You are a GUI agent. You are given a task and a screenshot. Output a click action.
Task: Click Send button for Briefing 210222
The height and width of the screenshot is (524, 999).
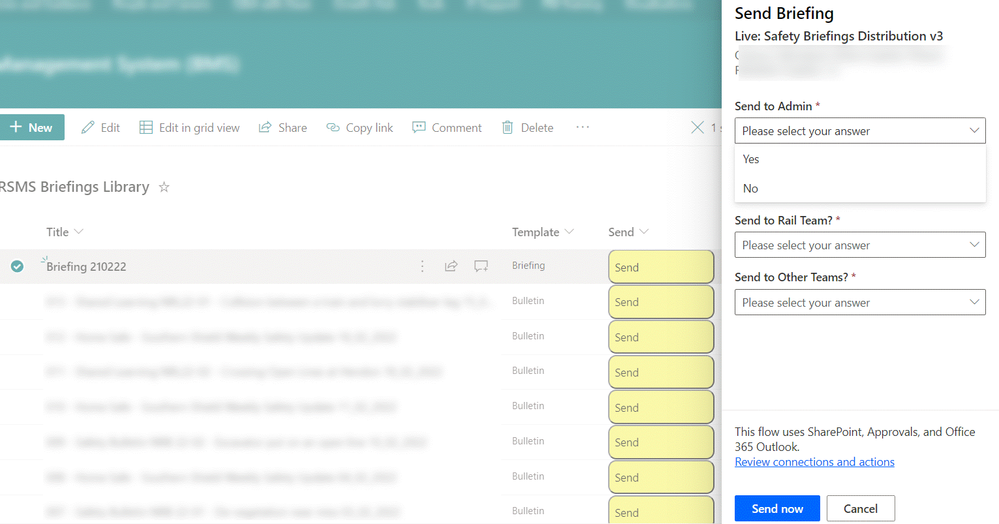pyautogui.click(x=661, y=267)
